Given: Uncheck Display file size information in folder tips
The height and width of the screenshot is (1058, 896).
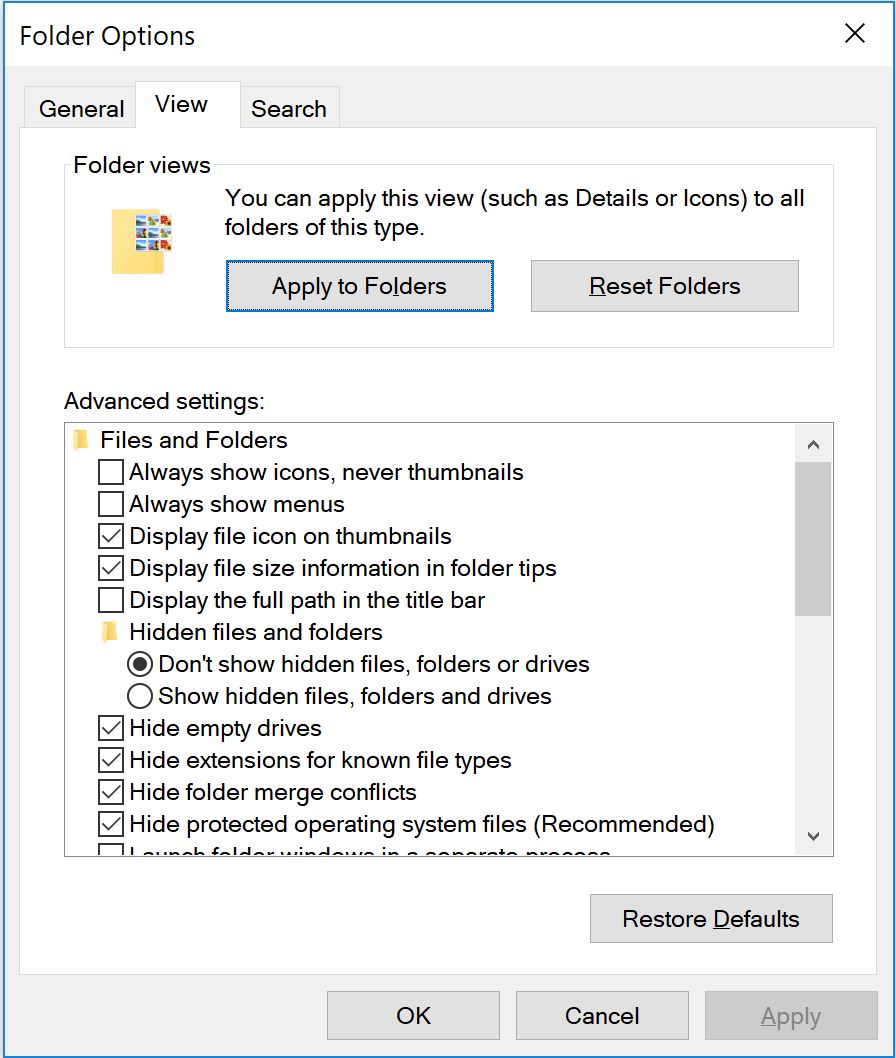Looking at the screenshot, I should click(x=111, y=568).
